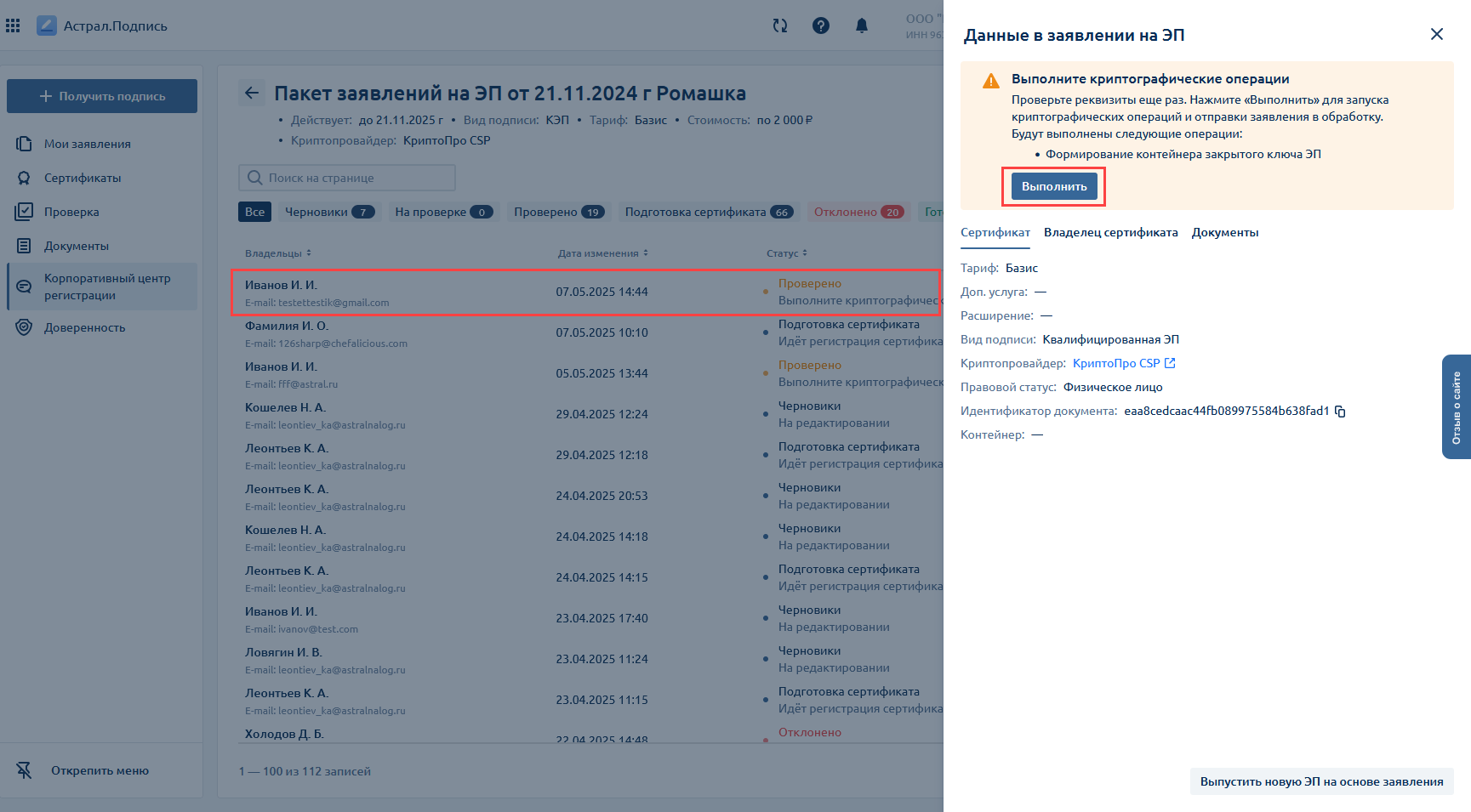
Task: Click Выпустить новую ЭП на основе заявления
Action: [1322, 781]
